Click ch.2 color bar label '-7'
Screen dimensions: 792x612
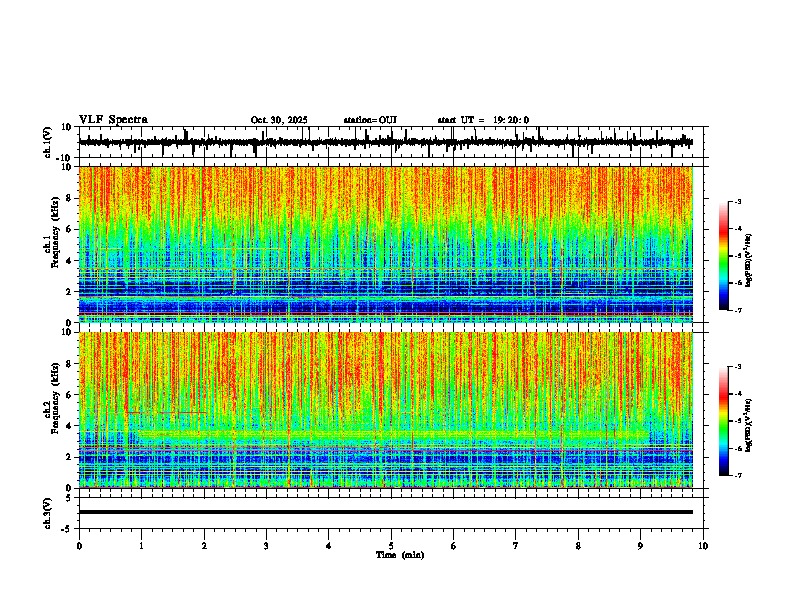coord(738,475)
